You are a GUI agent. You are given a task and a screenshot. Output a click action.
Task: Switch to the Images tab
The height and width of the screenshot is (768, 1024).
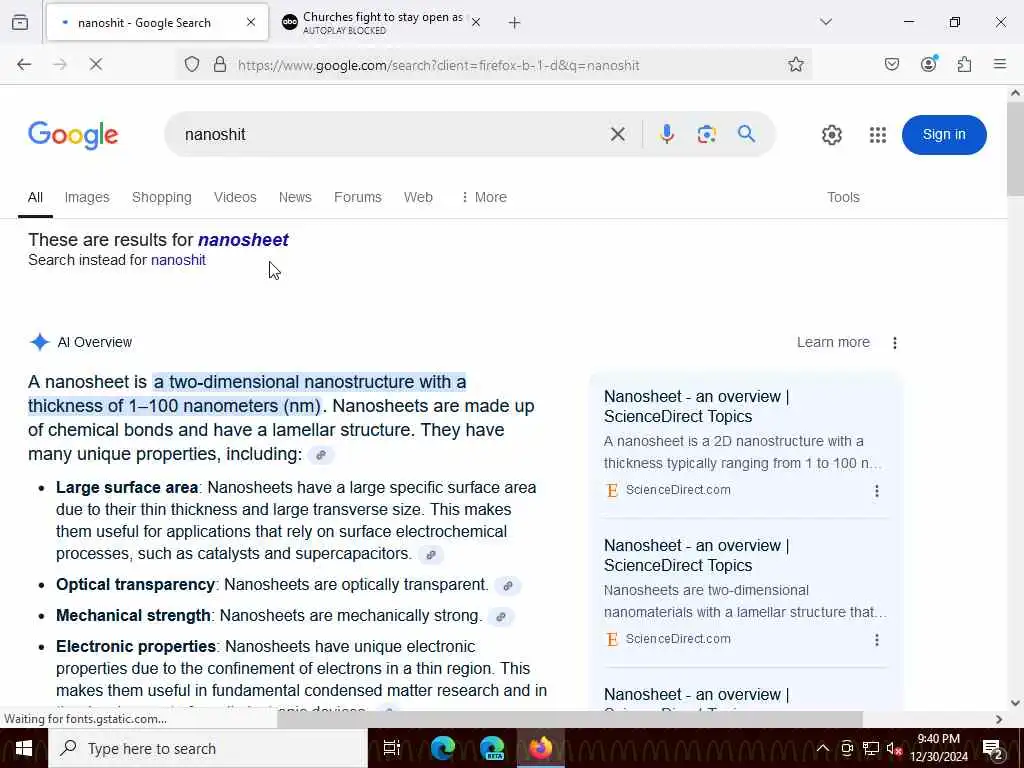(x=87, y=197)
